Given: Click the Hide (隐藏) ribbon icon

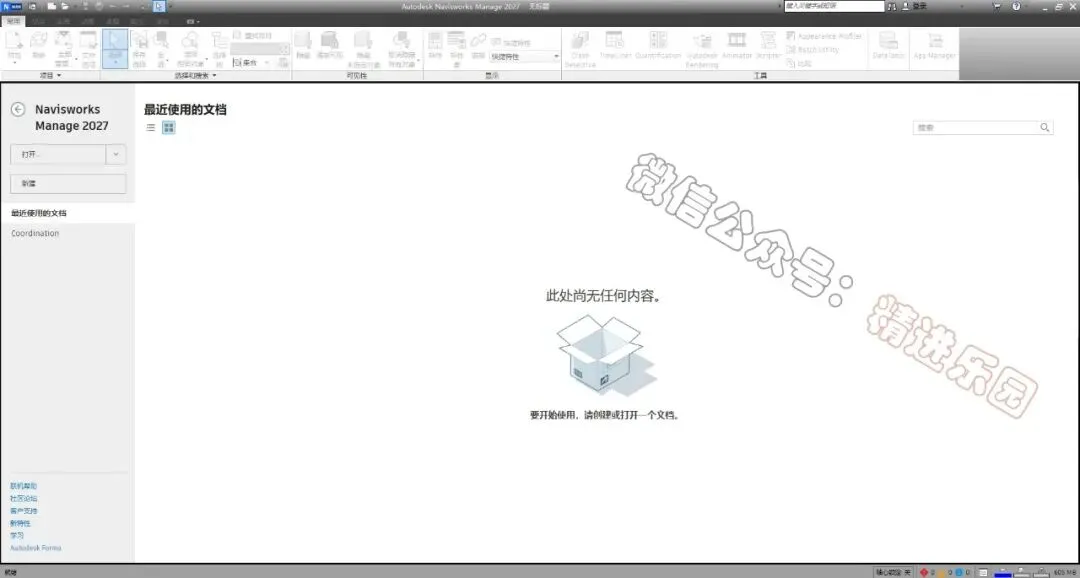Looking at the screenshot, I should [303, 45].
